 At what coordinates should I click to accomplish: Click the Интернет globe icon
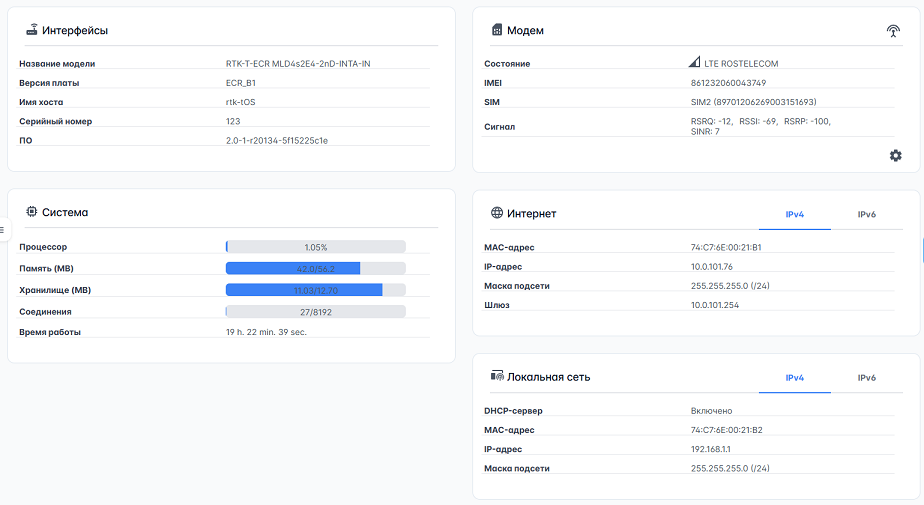(x=497, y=213)
